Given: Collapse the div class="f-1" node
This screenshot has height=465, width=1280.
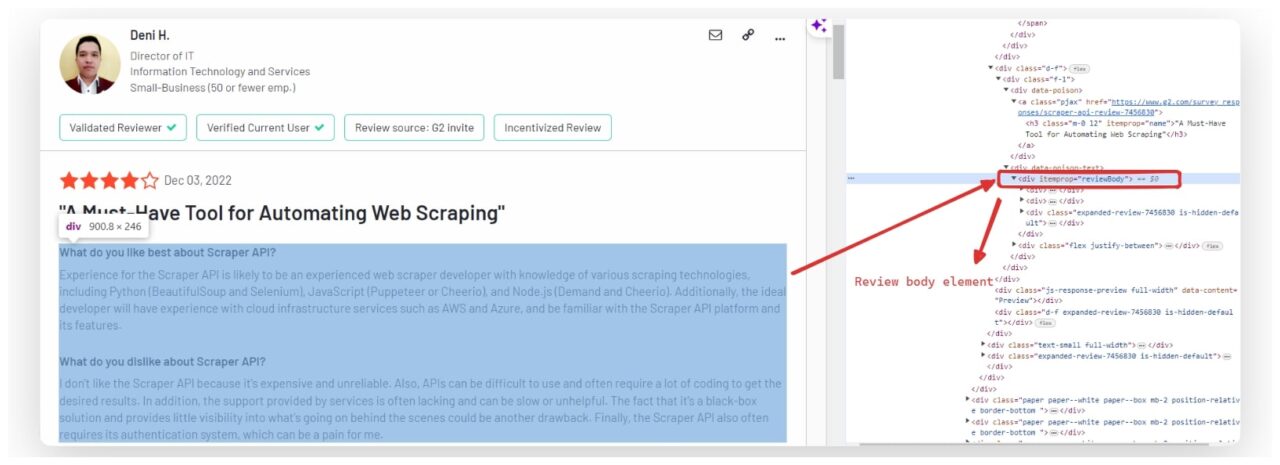Looking at the screenshot, I should (999, 78).
